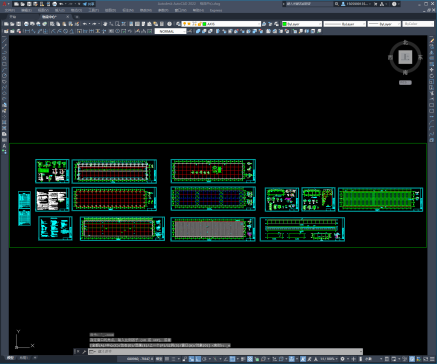The height and width of the screenshot is (364, 437).
Task: Add a new layout with plus button
Action: [35, 358]
